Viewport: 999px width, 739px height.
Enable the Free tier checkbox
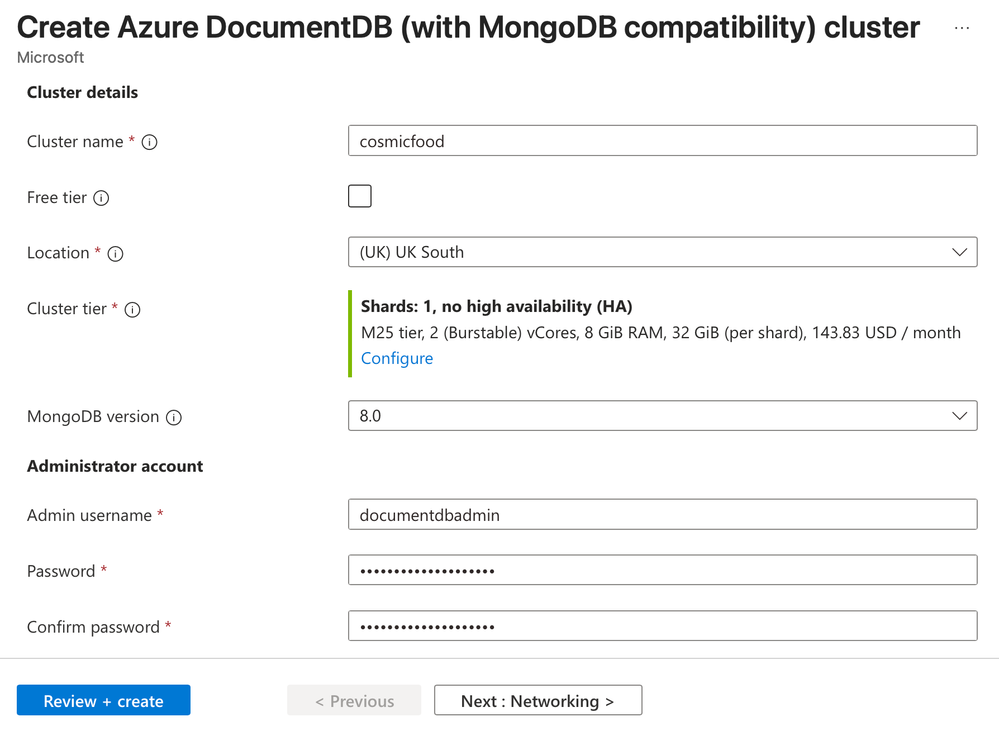click(360, 196)
